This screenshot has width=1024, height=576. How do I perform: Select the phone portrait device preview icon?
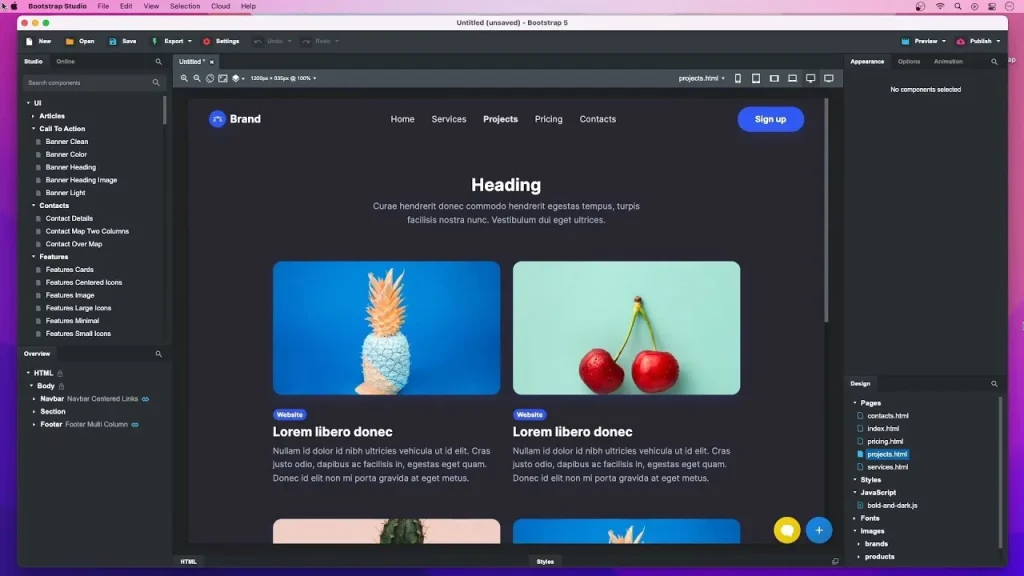click(x=738, y=78)
